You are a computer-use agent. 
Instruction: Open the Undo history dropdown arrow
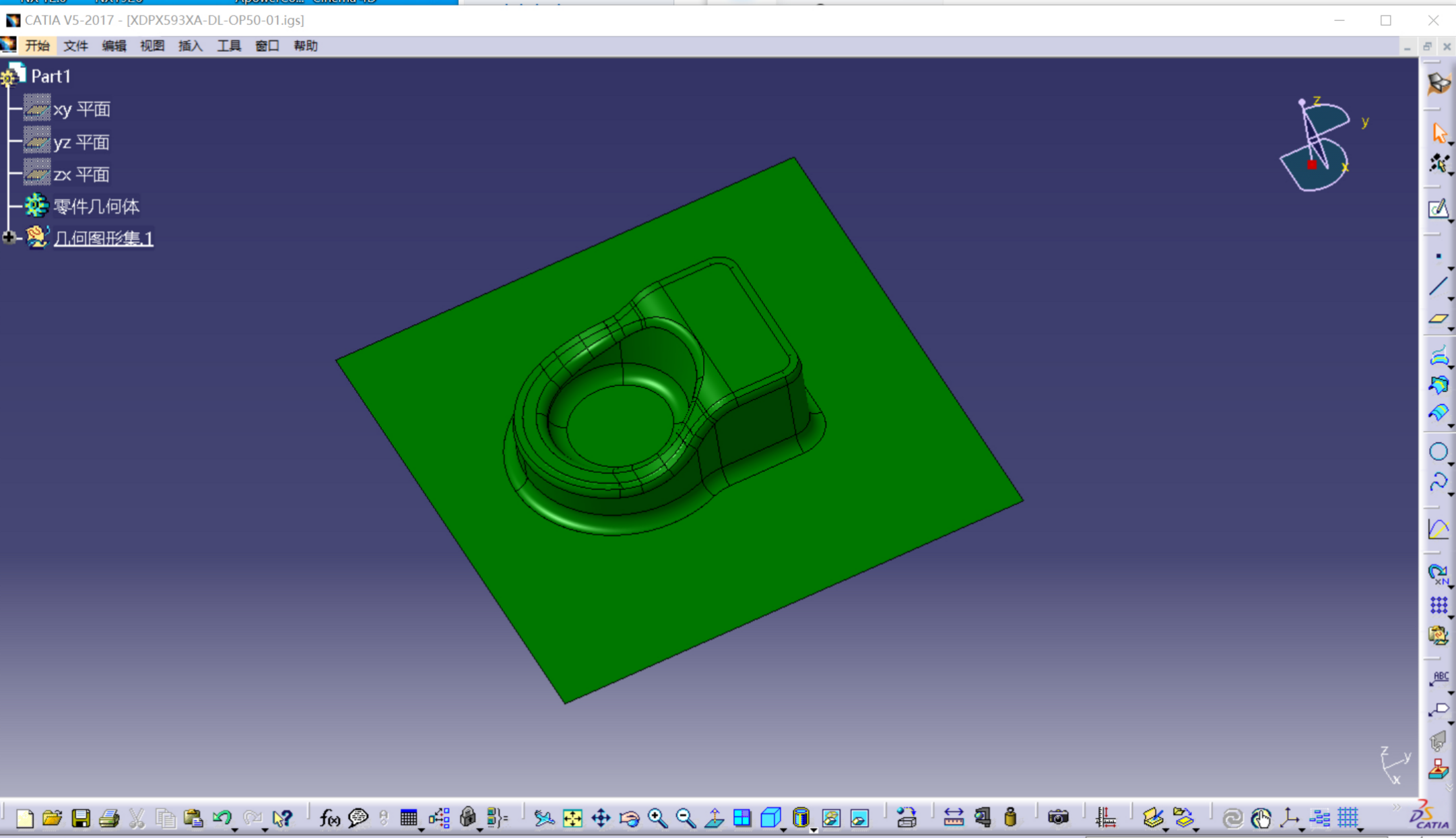coord(235,829)
